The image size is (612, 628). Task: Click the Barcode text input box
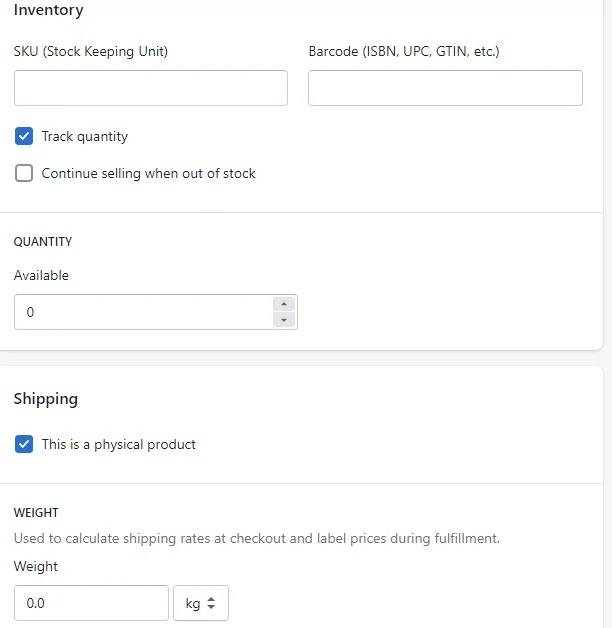click(445, 88)
